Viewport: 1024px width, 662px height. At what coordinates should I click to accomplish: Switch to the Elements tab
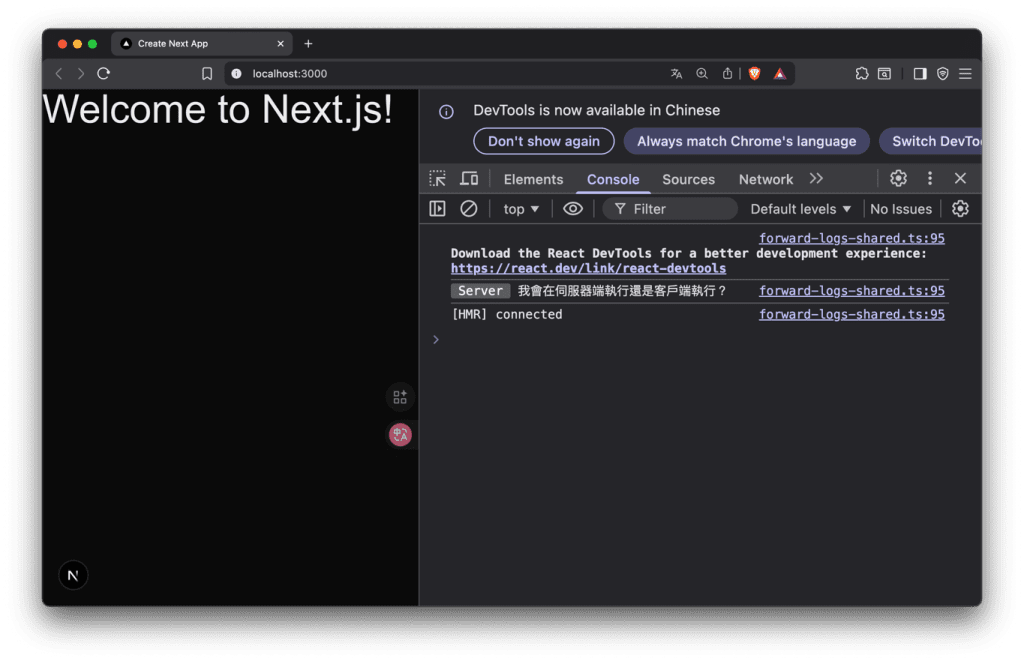point(533,179)
